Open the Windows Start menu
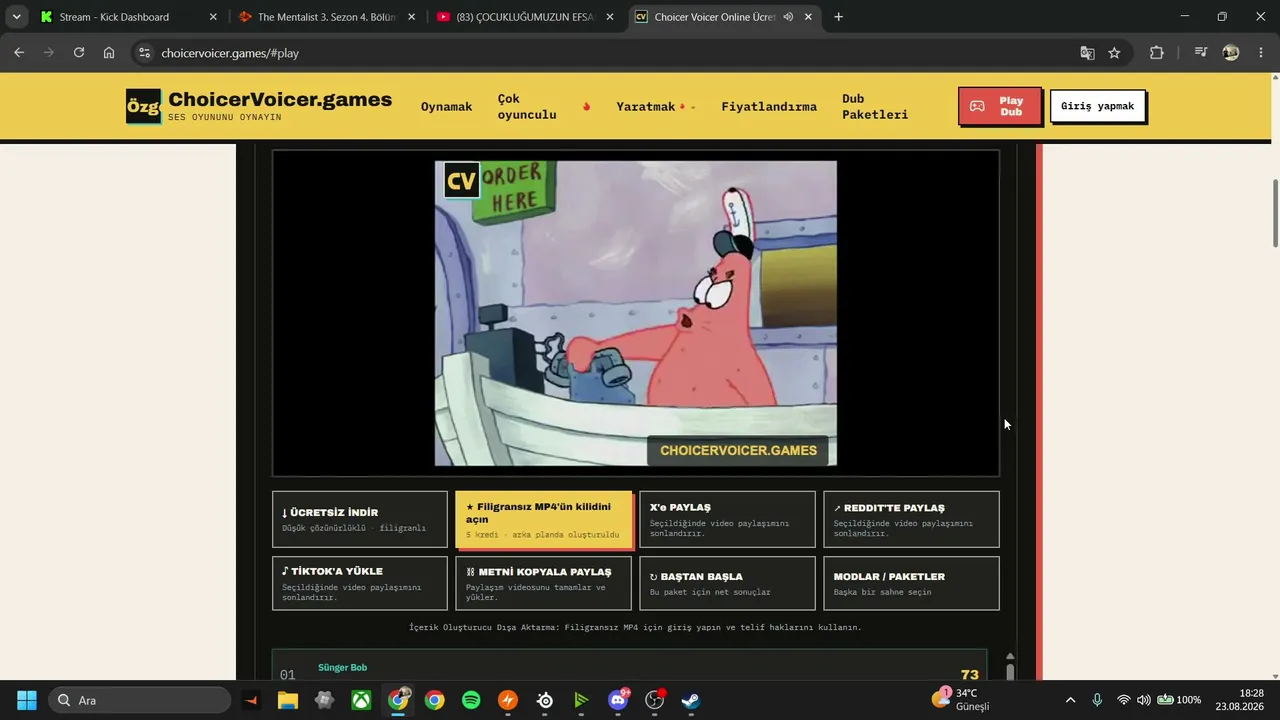Viewport: 1280px width, 720px height. click(x=27, y=700)
